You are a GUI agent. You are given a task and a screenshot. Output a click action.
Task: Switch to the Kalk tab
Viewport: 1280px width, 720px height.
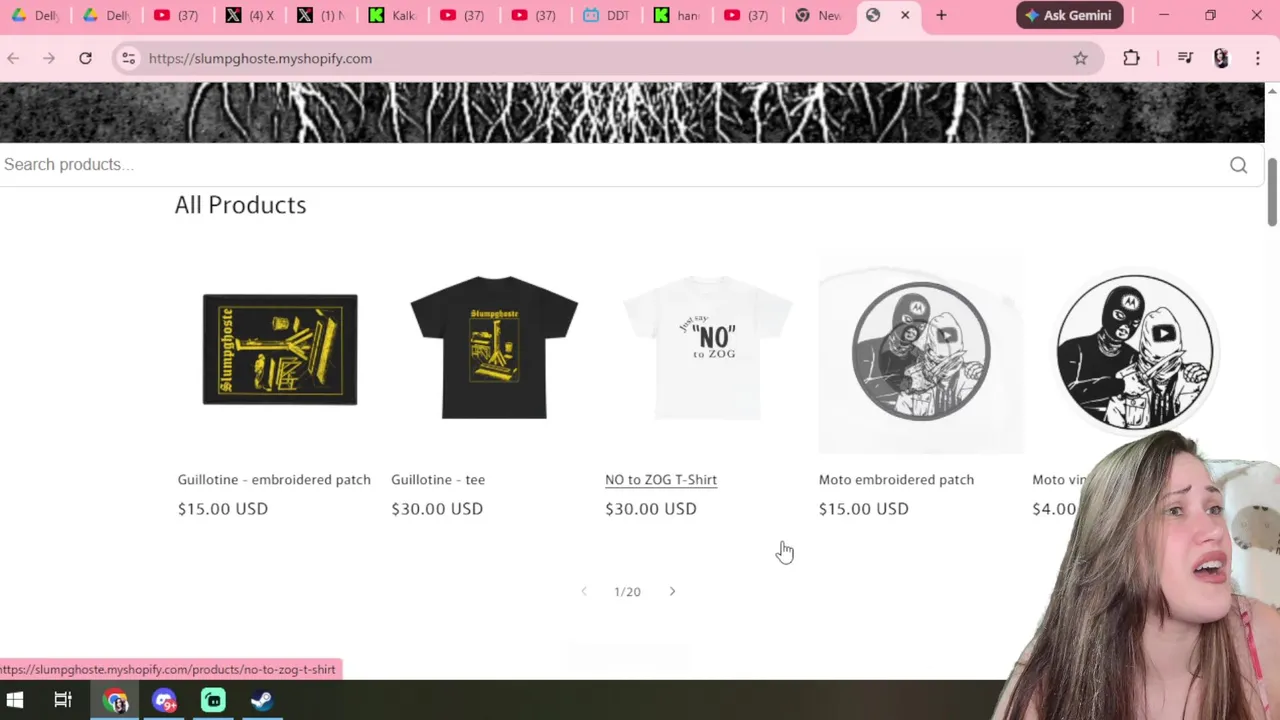point(391,15)
